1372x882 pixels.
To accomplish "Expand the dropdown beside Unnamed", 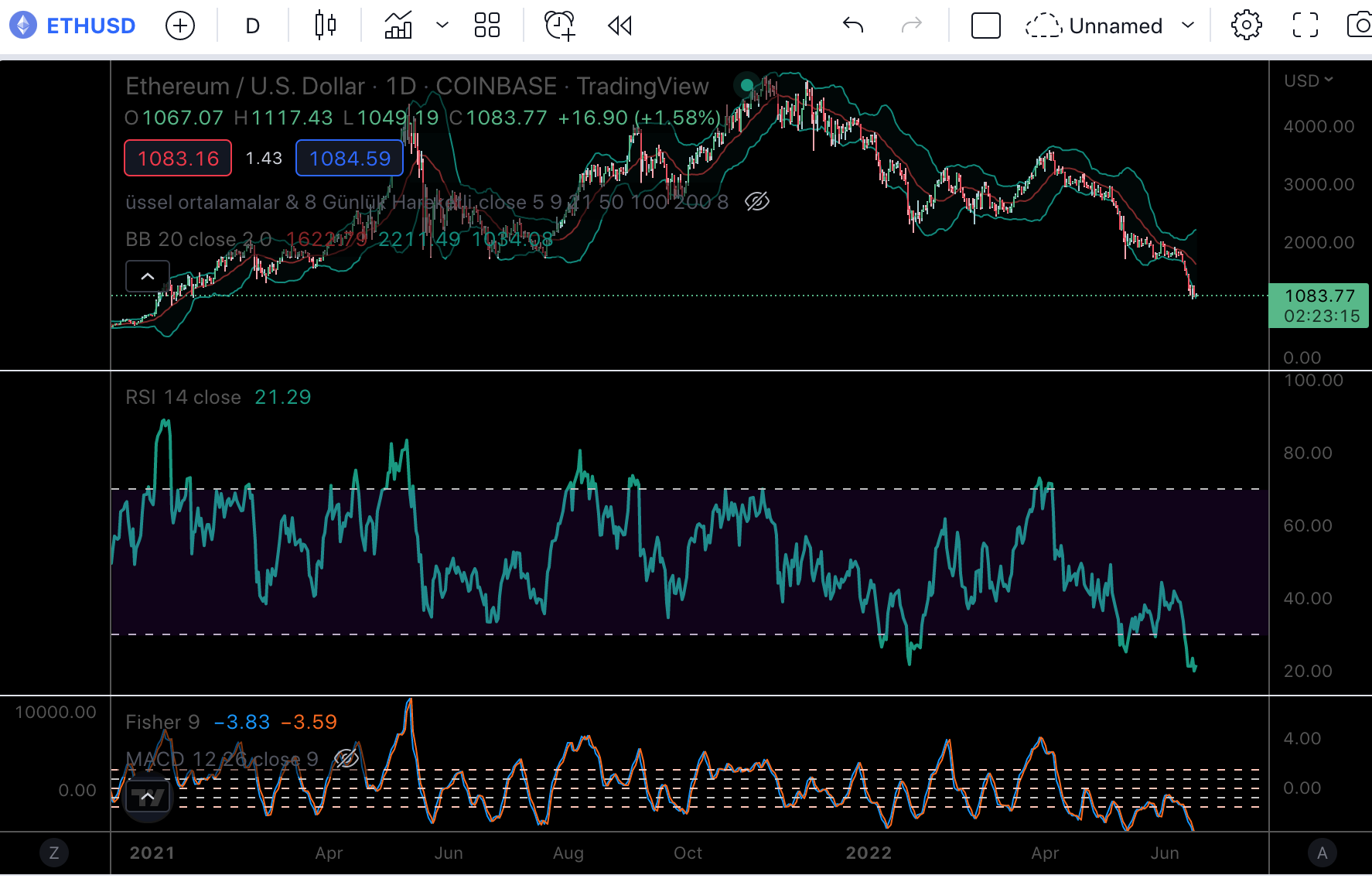I will tap(1188, 26).
